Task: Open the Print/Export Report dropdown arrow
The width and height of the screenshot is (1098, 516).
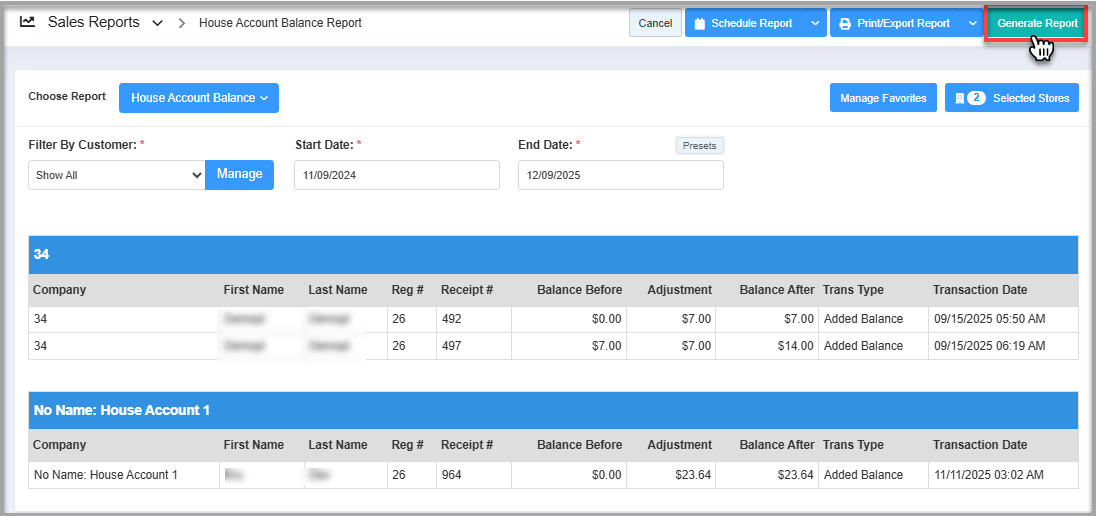Action: tap(972, 24)
